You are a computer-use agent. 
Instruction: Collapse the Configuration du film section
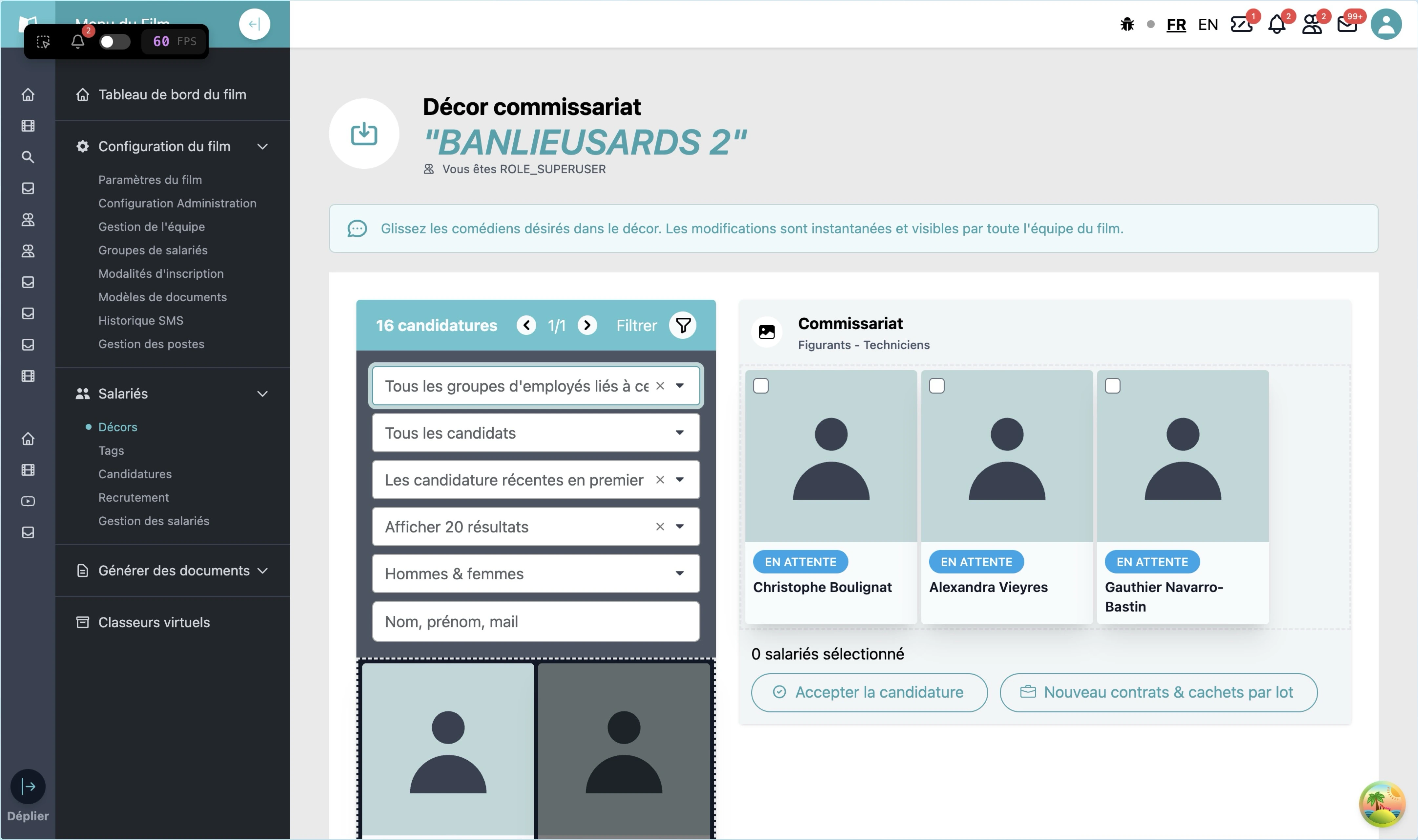click(x=262, y=146)
